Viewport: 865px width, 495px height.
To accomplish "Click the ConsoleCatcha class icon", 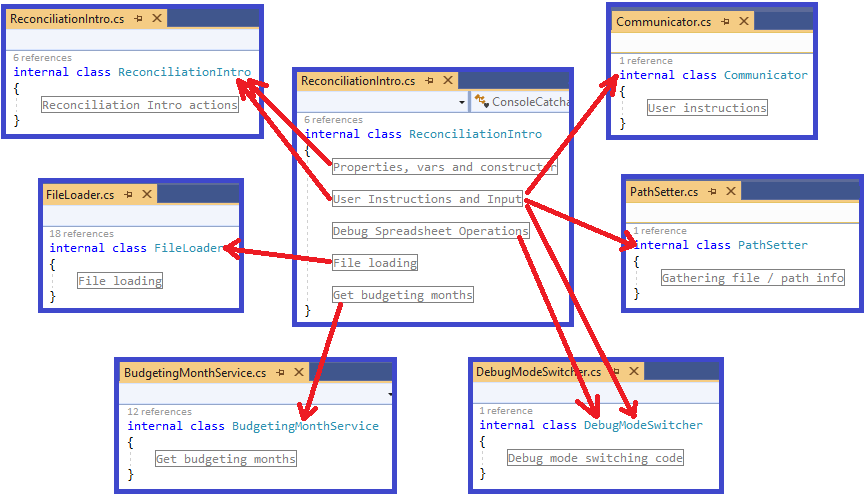I will click(482, 101).
